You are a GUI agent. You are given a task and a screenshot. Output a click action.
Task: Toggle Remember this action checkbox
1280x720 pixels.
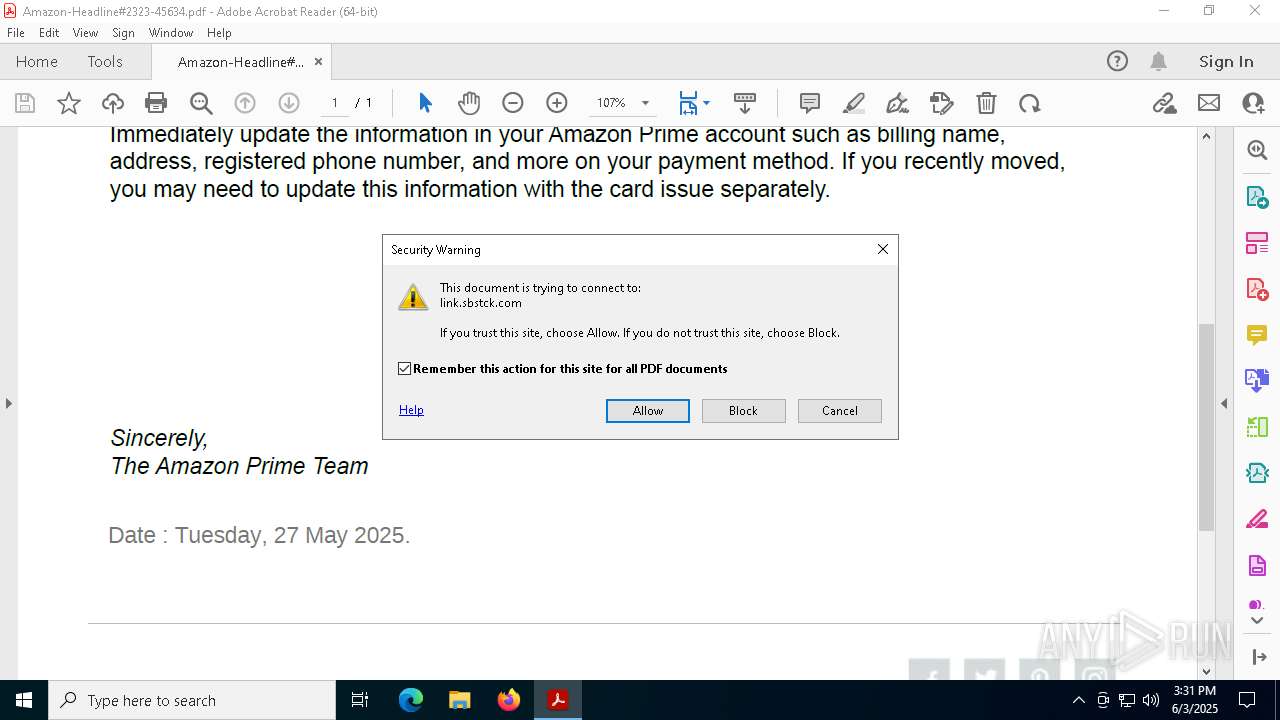click(x=404, y=369)
